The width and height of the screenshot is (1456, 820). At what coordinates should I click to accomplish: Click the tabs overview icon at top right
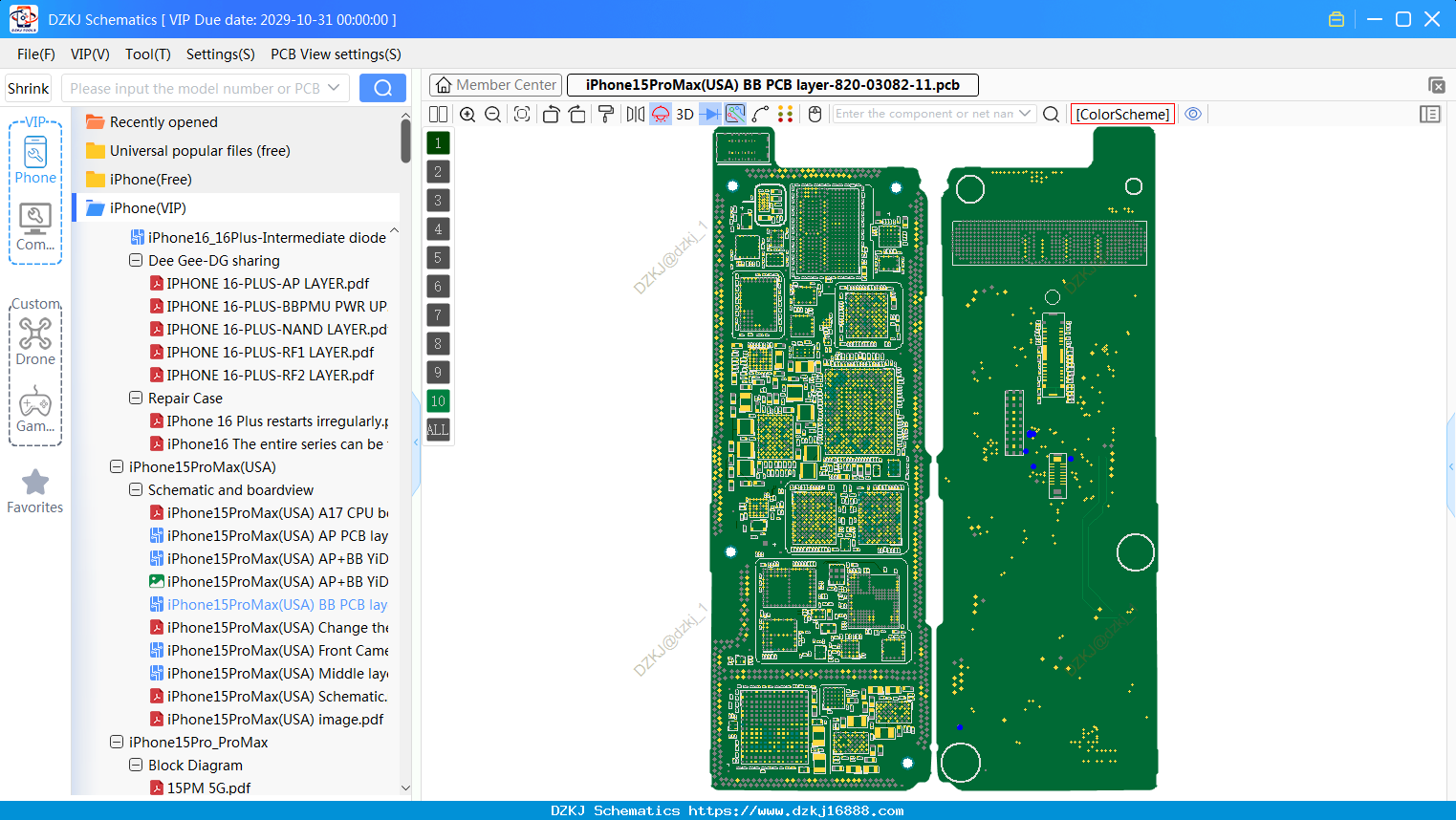[1436, 85]
